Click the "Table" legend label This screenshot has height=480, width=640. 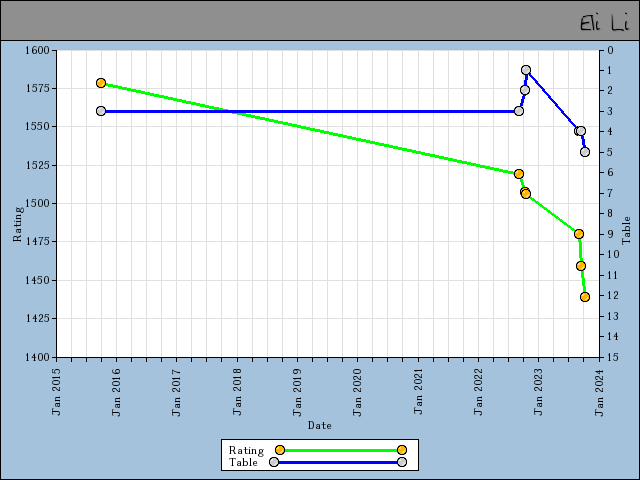(243, 462)
